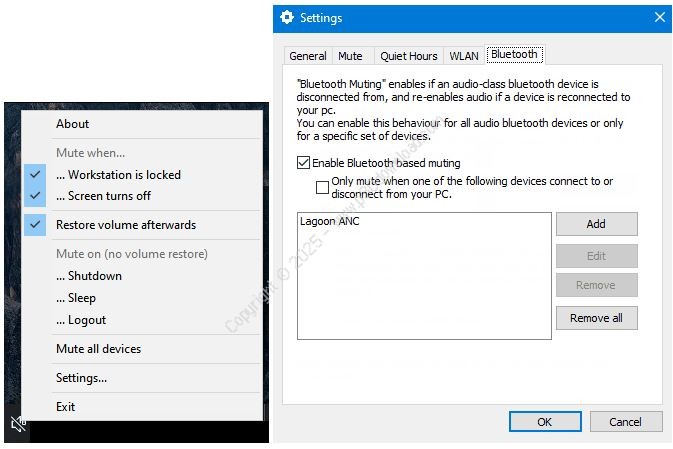Viewport: 673px width, 449px height.
Task: Confirm settings with OK button
Action: 544,422
